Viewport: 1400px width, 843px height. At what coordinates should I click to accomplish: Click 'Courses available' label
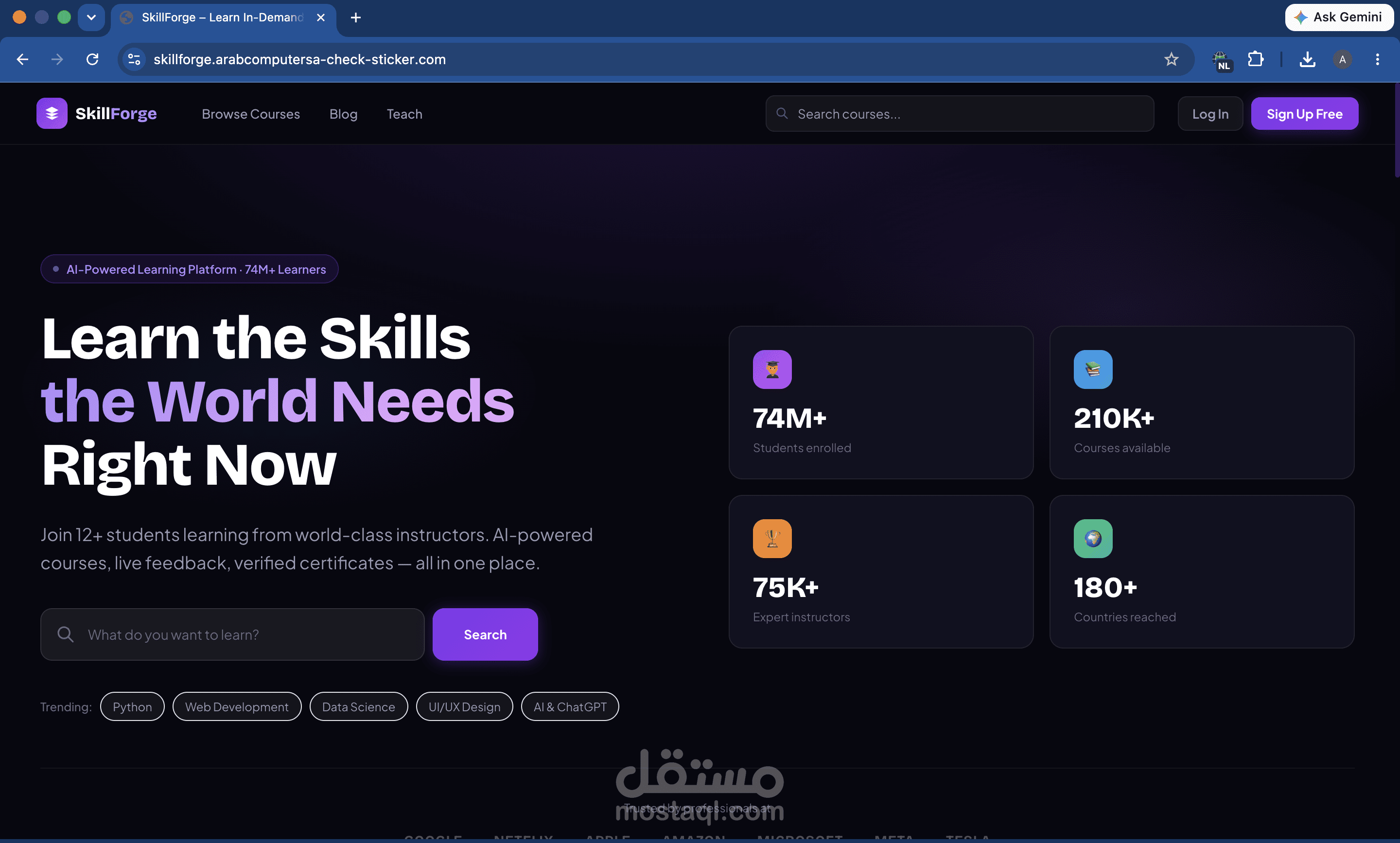point(1122,448)
